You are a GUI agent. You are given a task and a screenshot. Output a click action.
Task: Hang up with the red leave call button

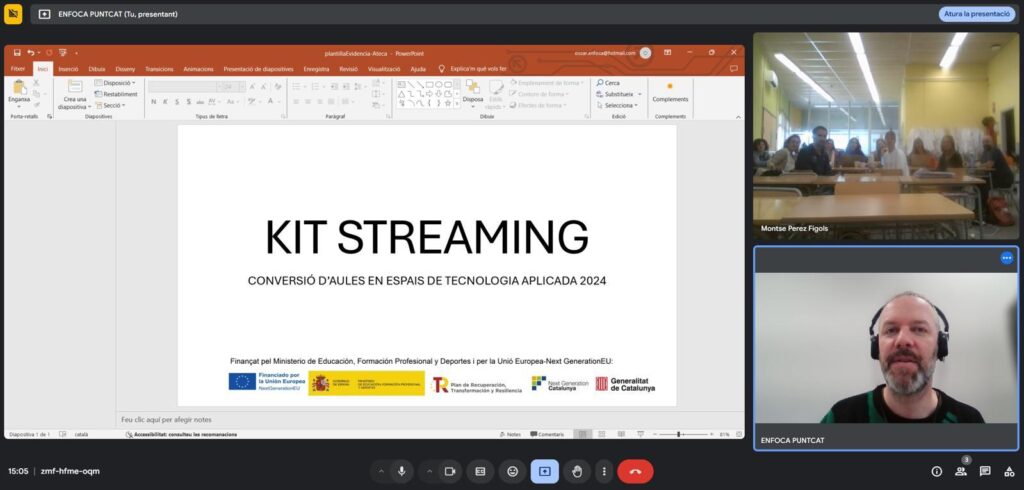[x=635, y=471]
